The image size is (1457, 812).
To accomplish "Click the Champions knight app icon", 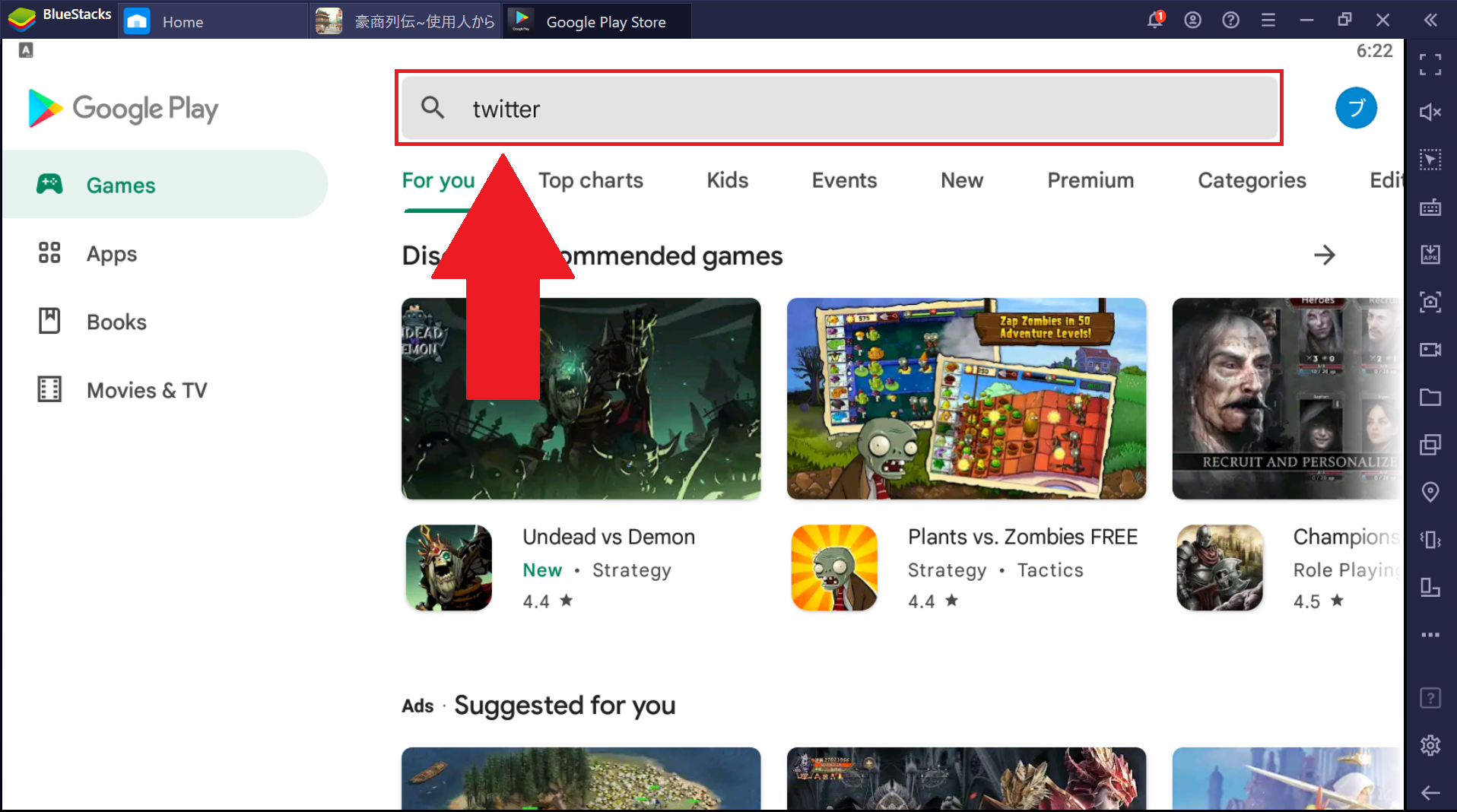I will pyautogui.click(x=1220, y=567).
